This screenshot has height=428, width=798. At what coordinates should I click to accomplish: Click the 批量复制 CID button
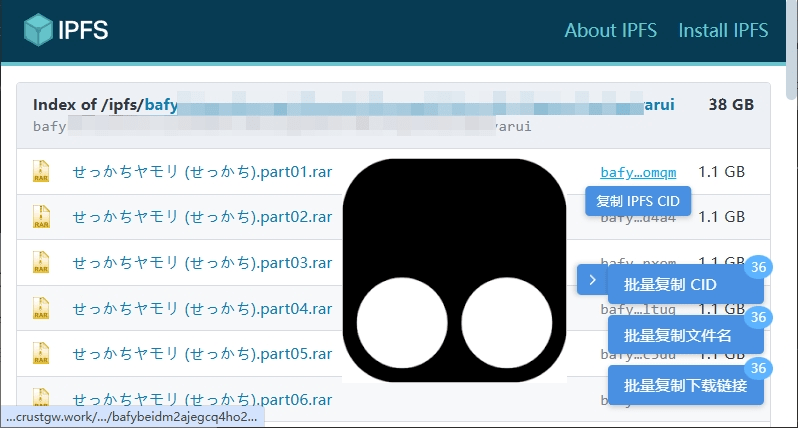point(686,284)
